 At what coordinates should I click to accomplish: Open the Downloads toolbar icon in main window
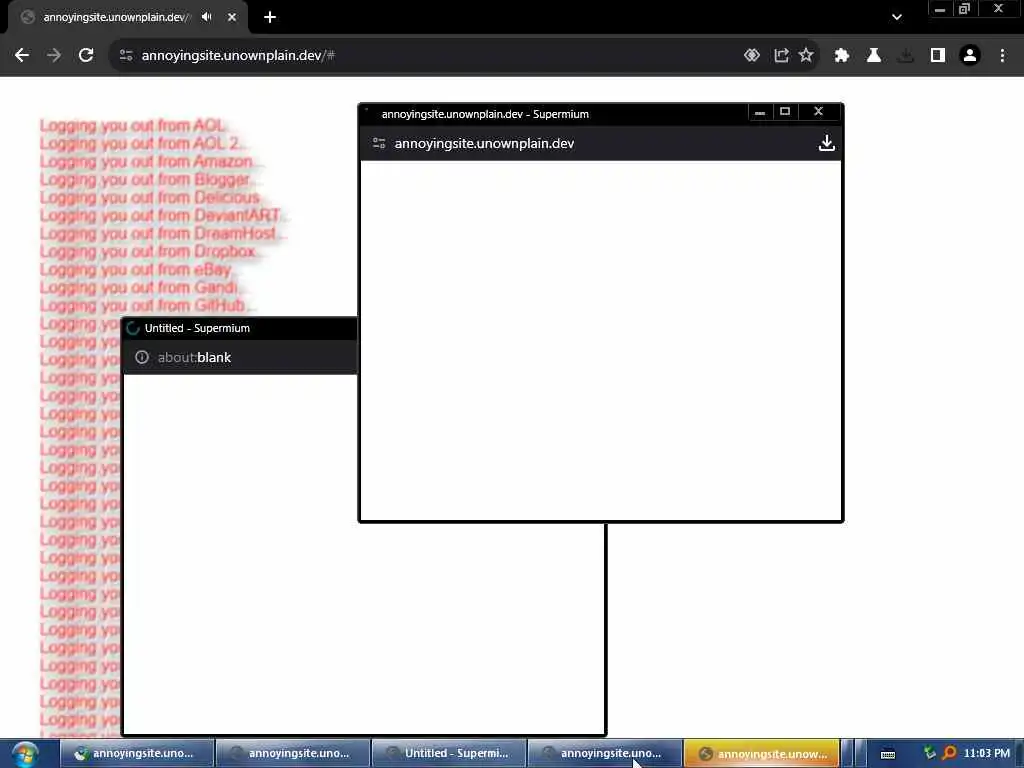pos(905,56)
